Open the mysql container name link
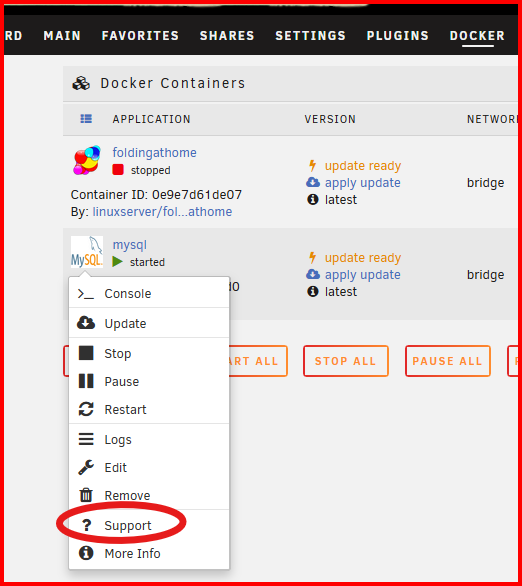Viewport: 522px width, 586px height. point(130,245)
